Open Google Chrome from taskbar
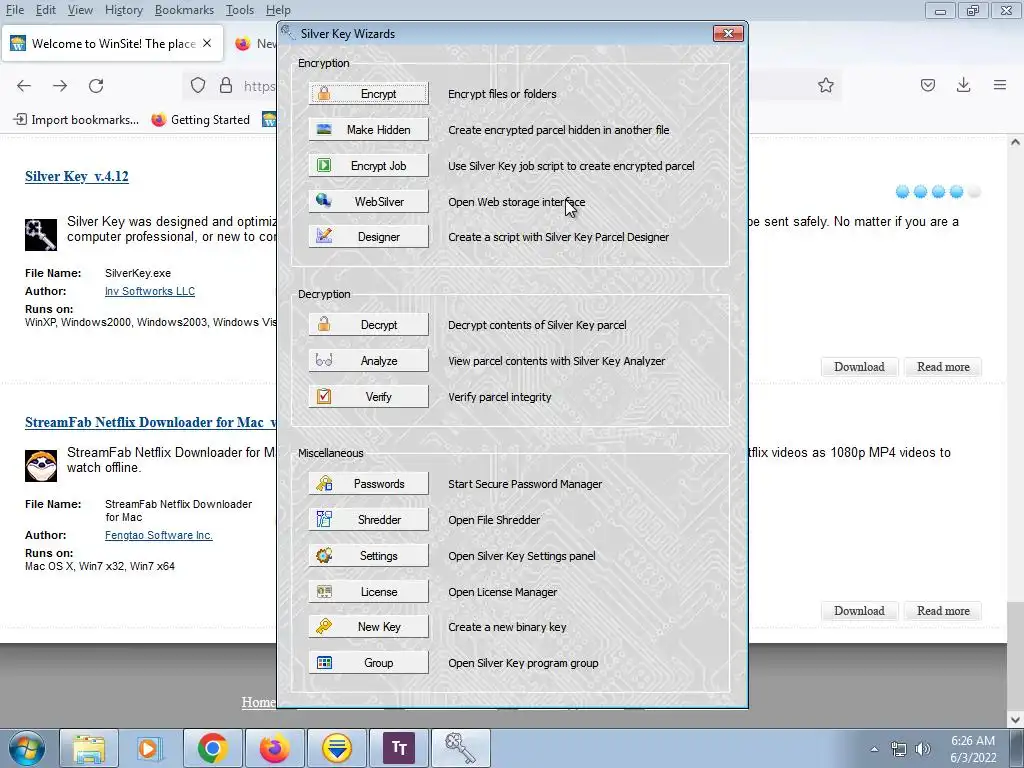 [x=212, y=748]
